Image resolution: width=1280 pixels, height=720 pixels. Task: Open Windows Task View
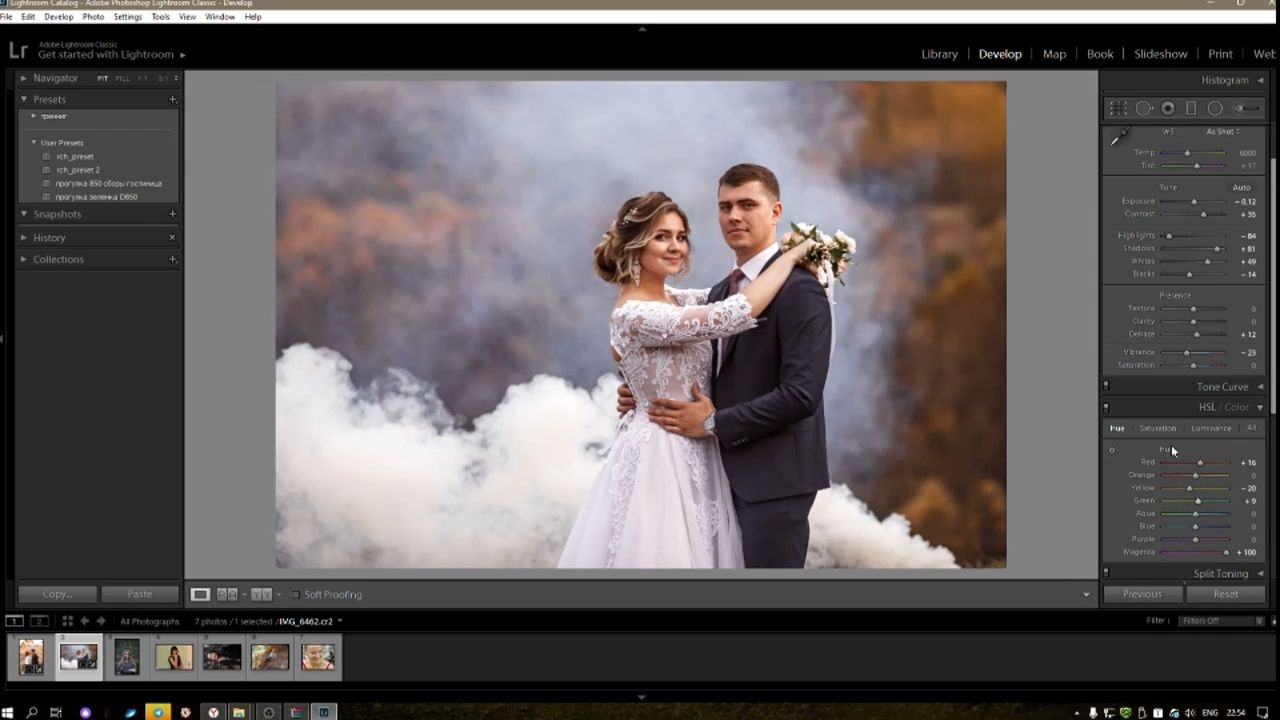[x=56, y=712]
